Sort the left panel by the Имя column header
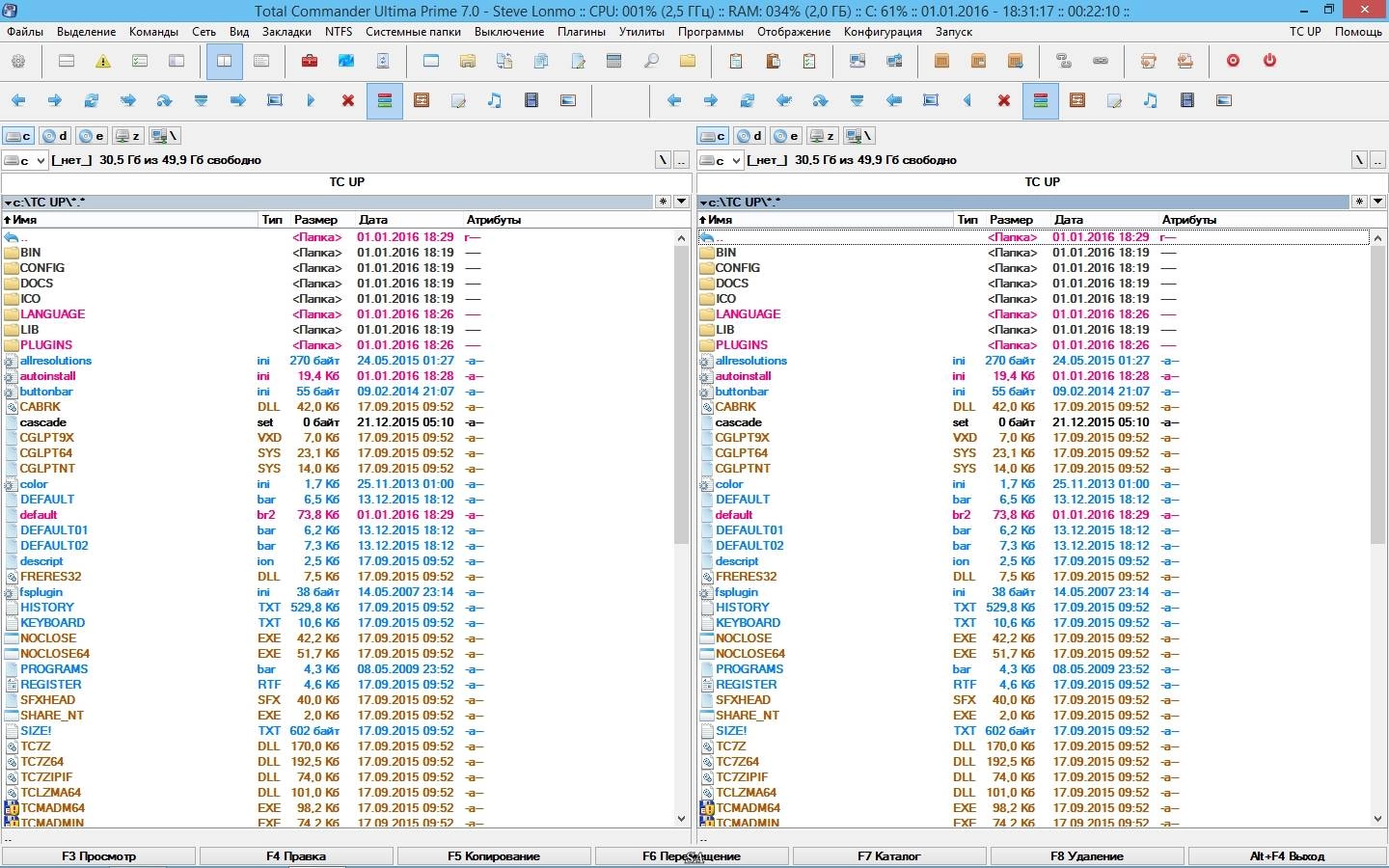The width and height of the screenshot is (1389, 868). [130, 220]
